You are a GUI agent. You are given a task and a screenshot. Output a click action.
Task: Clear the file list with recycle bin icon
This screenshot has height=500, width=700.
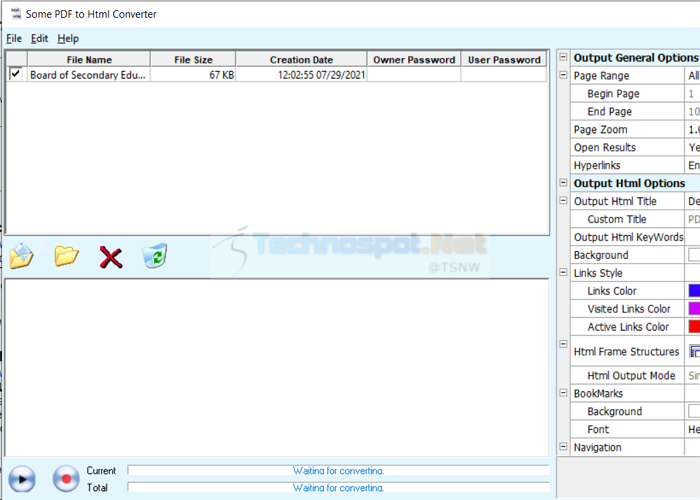coord(154,256)
